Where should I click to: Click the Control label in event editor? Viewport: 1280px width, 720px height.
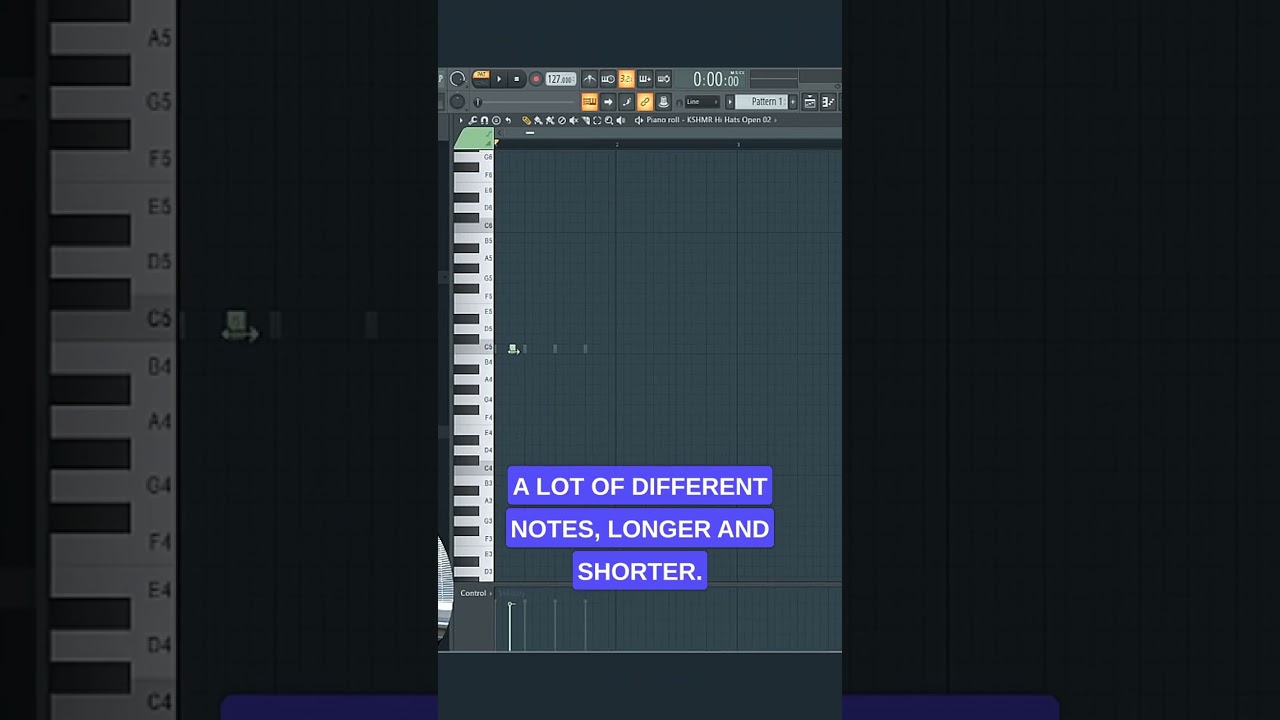click(x=473, y=593)
